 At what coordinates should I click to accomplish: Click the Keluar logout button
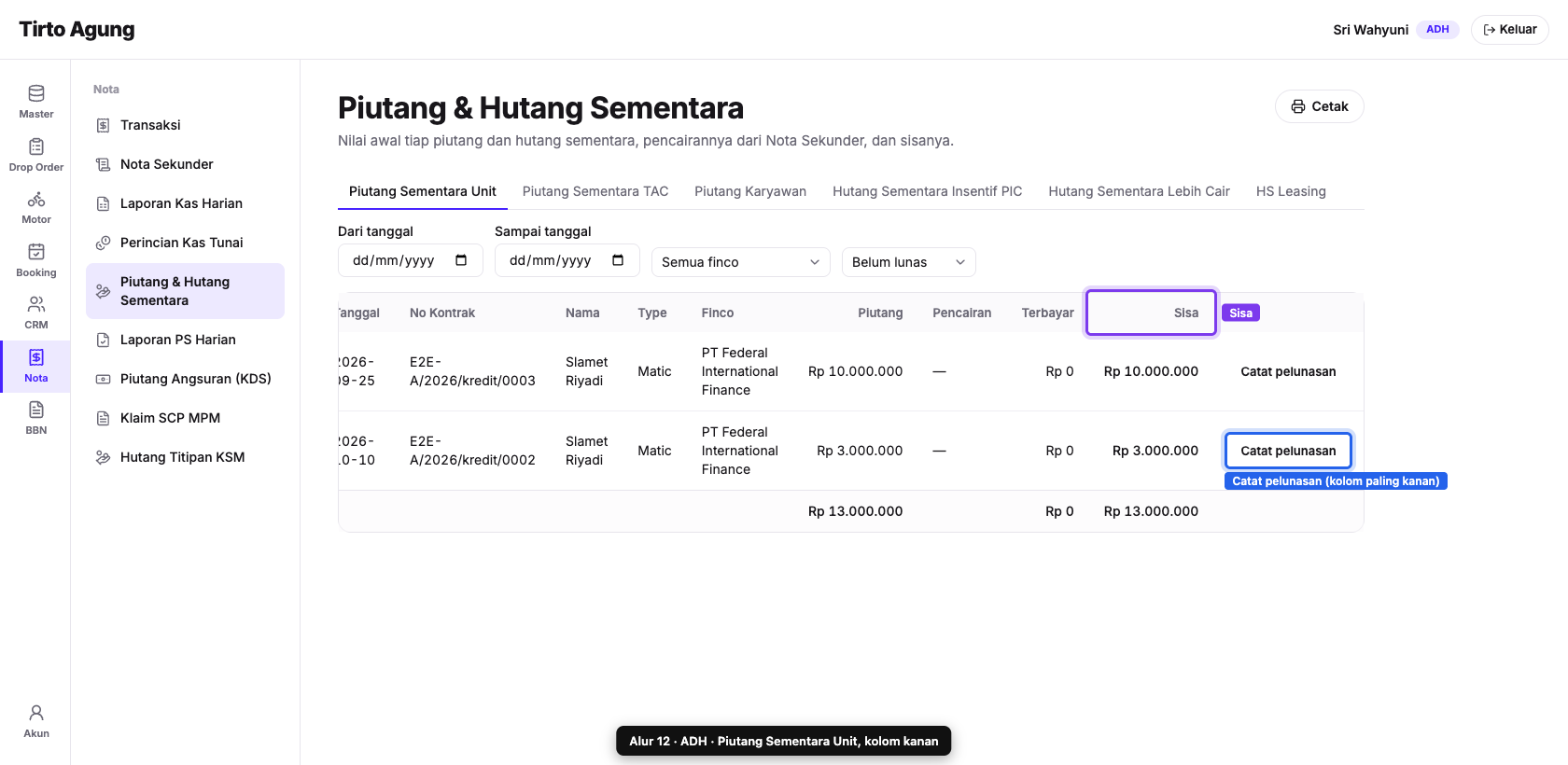[1509, 30]
